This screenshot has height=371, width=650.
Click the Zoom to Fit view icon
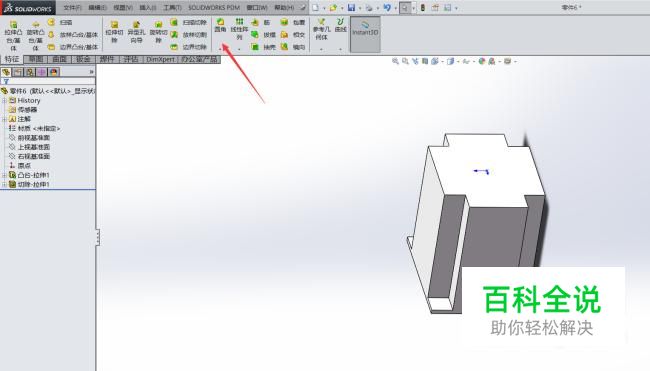coord(395,61)
